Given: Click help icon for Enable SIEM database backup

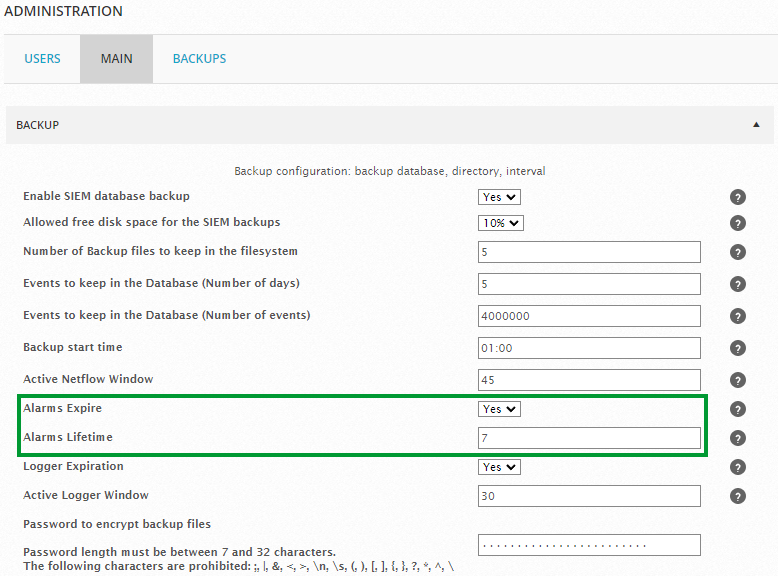Looking at the screenshot, I should click(738, 197).
